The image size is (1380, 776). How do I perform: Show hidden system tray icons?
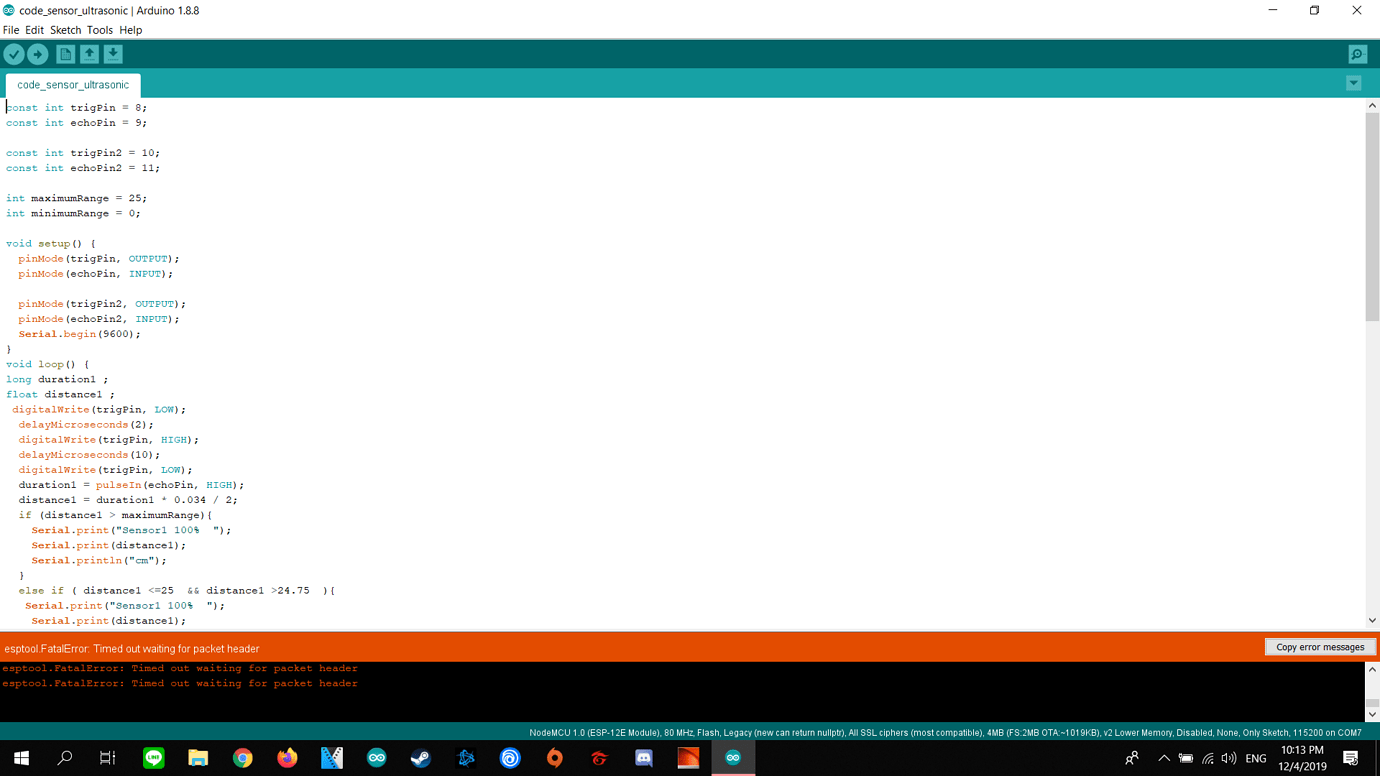point(1163,759)
